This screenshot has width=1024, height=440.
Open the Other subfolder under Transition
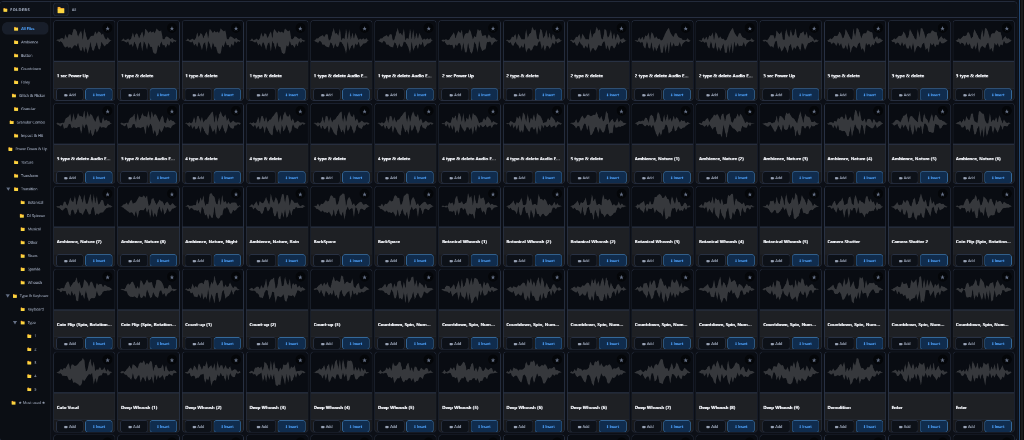[25, 242]
